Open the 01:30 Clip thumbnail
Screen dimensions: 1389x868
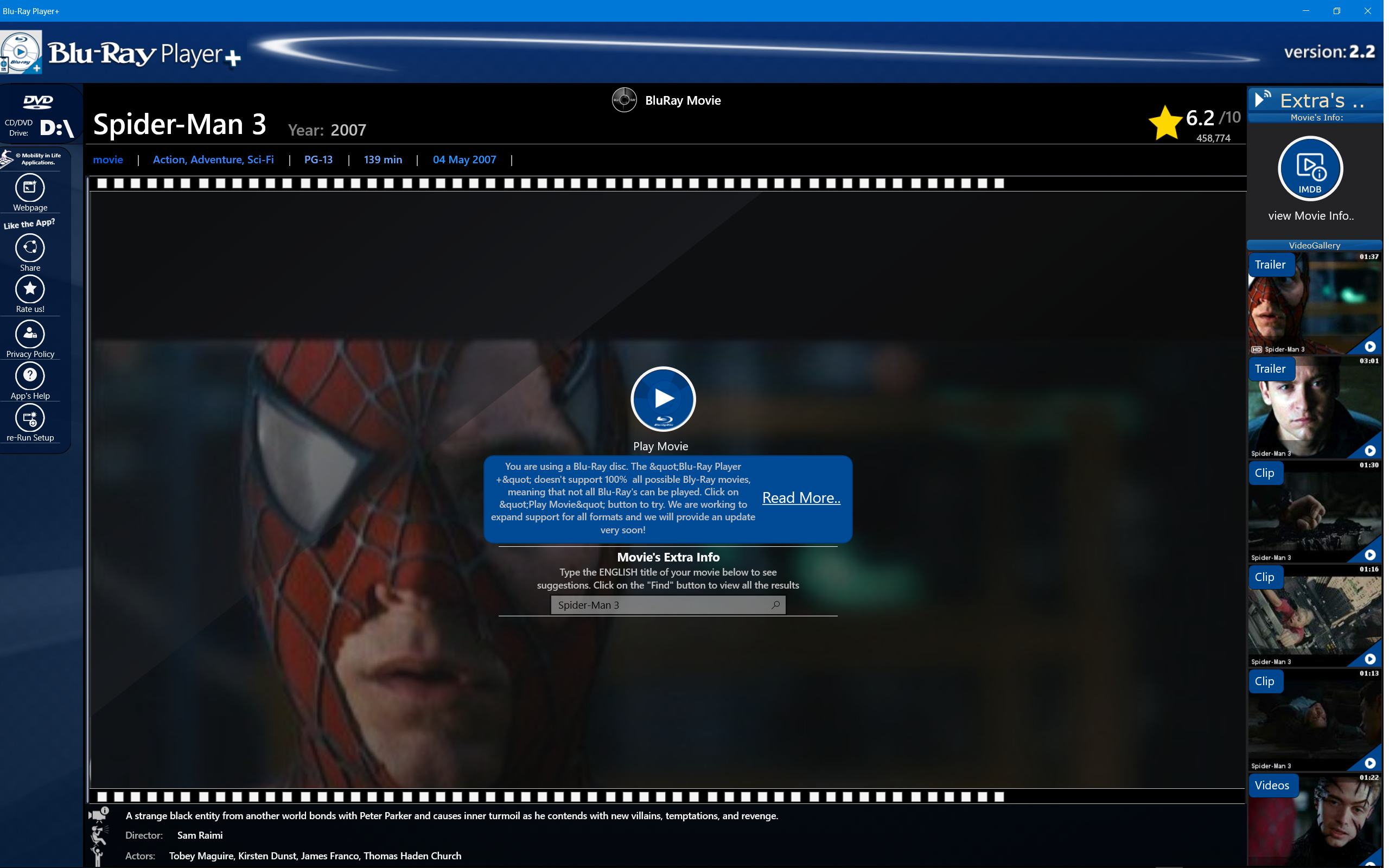coord(1314,513)
